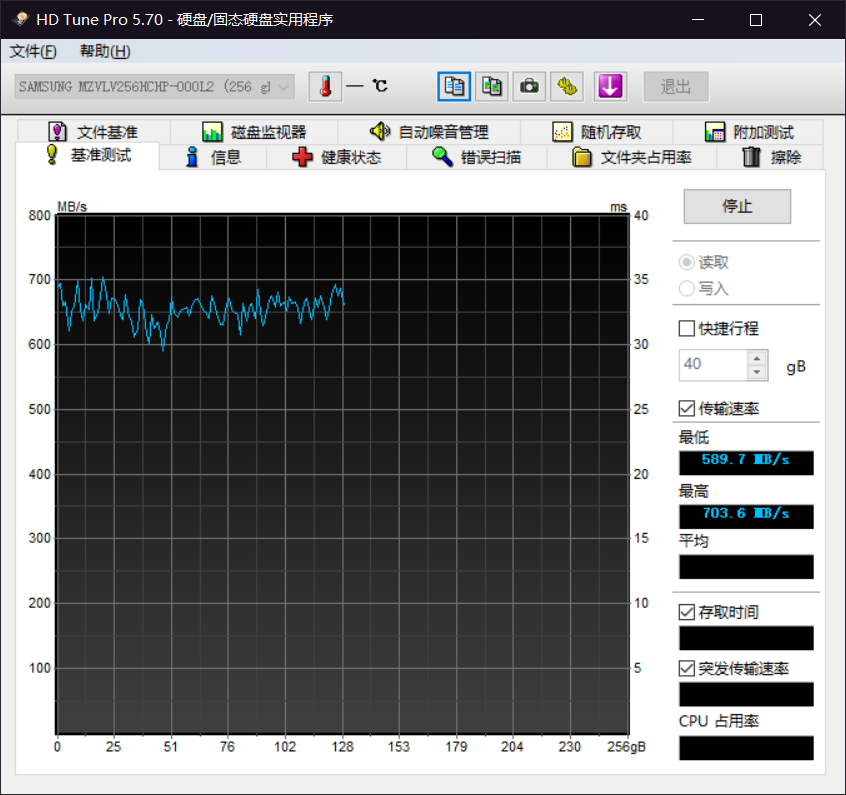Click the 随机存取 scatter plot icon
846x795 pixels.
point(562,132)
